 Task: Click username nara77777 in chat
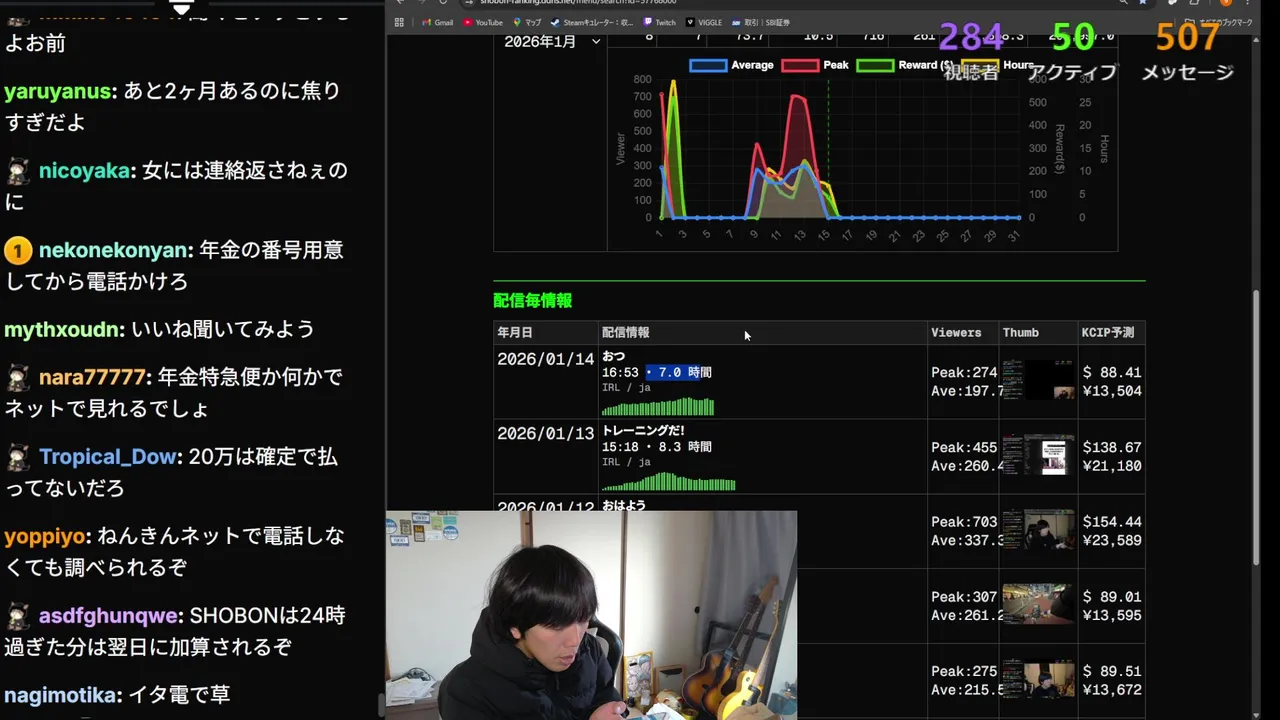click(x=93, y=377)
